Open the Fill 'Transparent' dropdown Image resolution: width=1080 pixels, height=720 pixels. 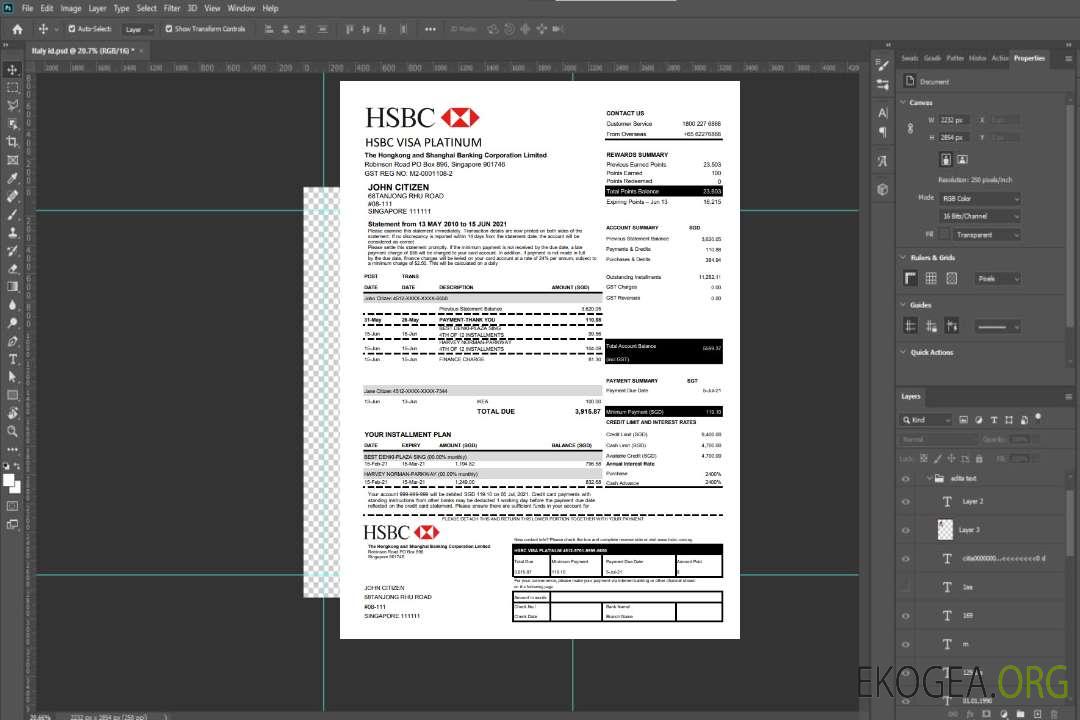pos(987,235)
